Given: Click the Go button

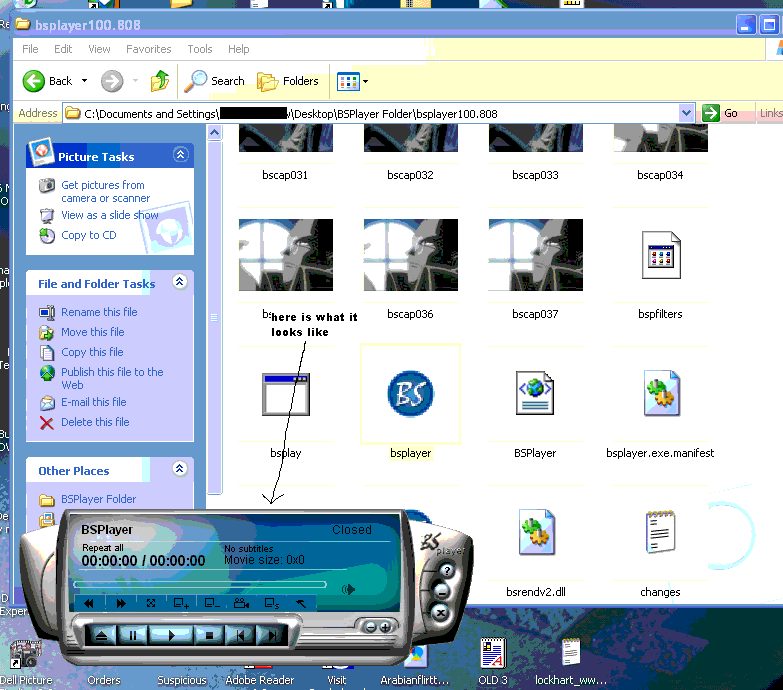Looking at the screenshot, I should tap(720, 113).
